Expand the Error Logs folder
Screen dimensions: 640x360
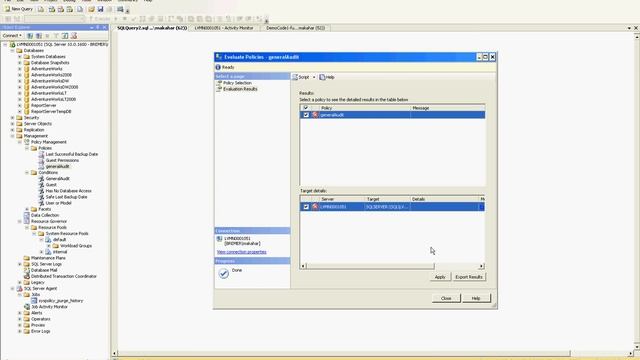(20, 331)
